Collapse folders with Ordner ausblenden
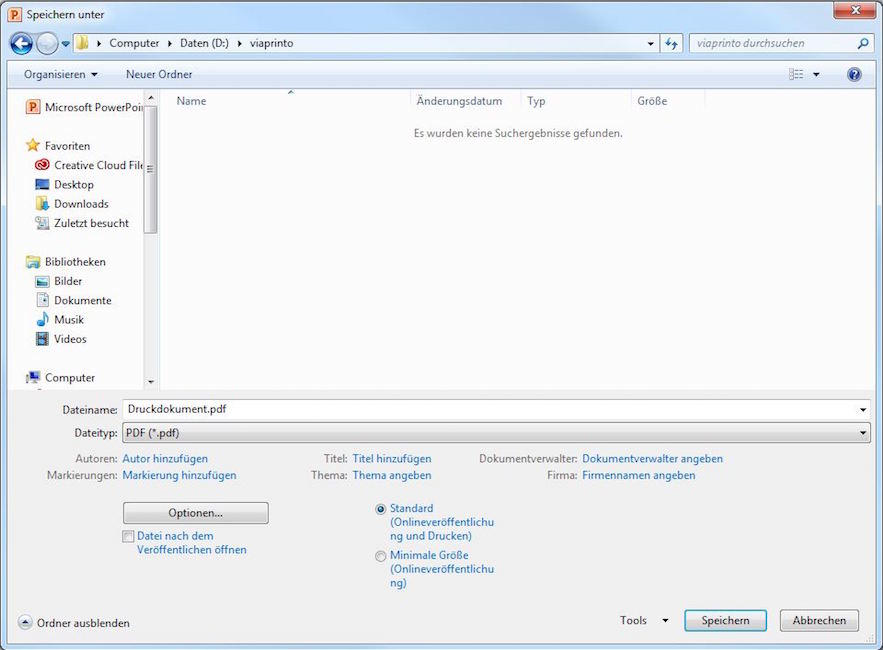The image size is (883, 650). pyautogui.click(x=74, y=622)
